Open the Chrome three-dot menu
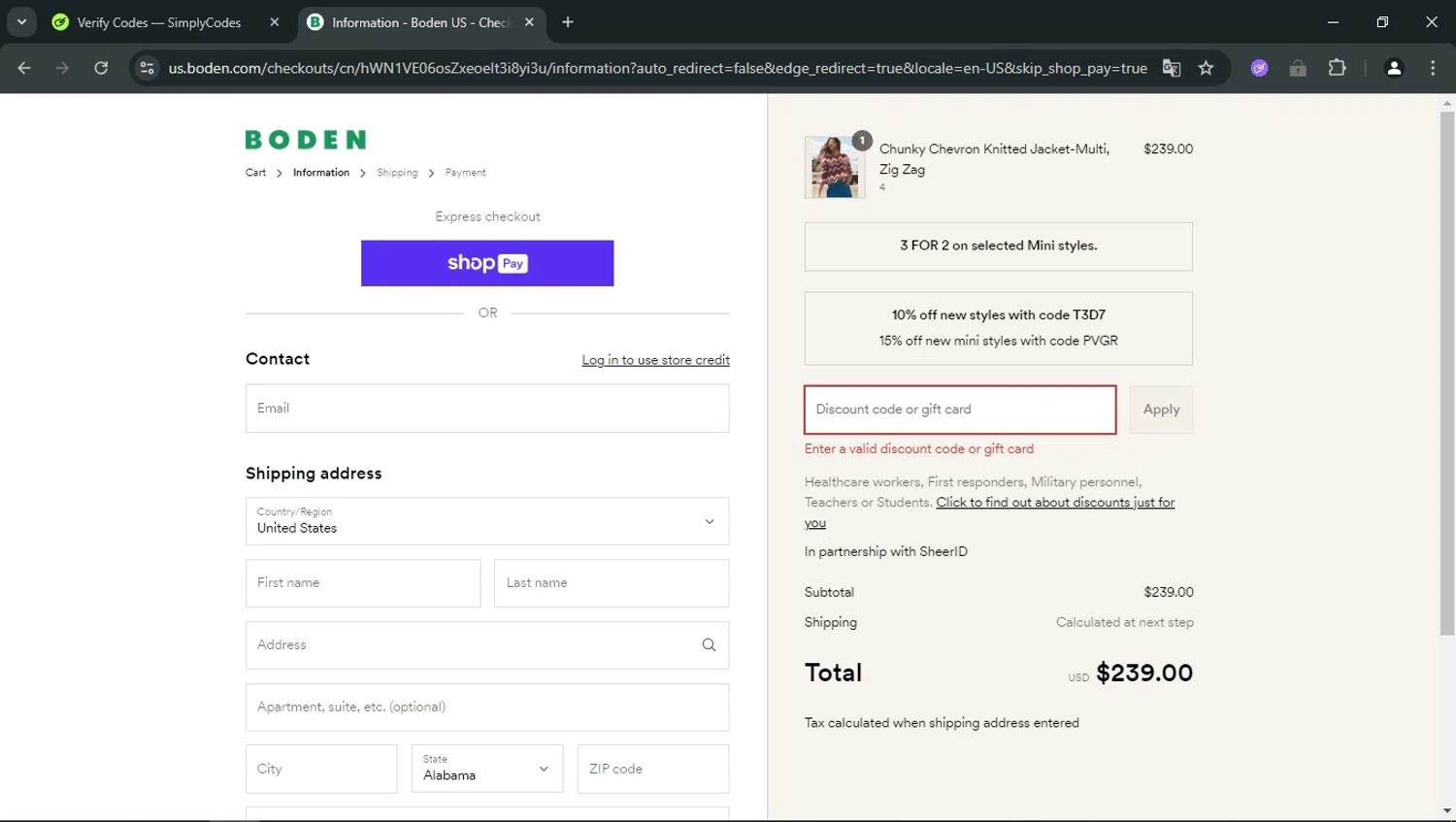The height and width of the screenshot is (822, 1456). pyautogui.click(x=1433, y=68)
